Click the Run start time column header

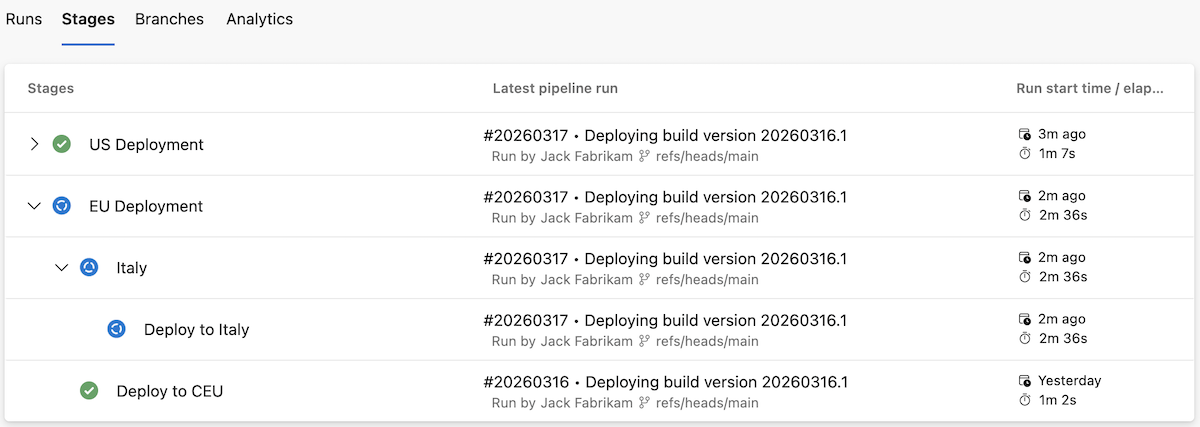tap(1089, 88)
